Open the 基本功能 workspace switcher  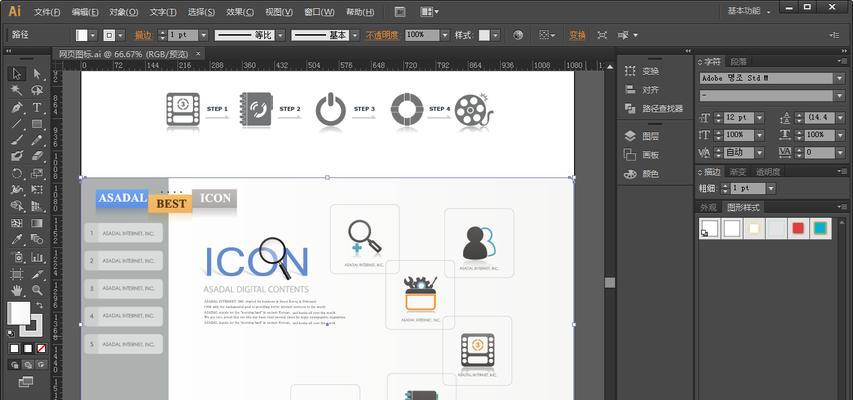tap(748, 10)
